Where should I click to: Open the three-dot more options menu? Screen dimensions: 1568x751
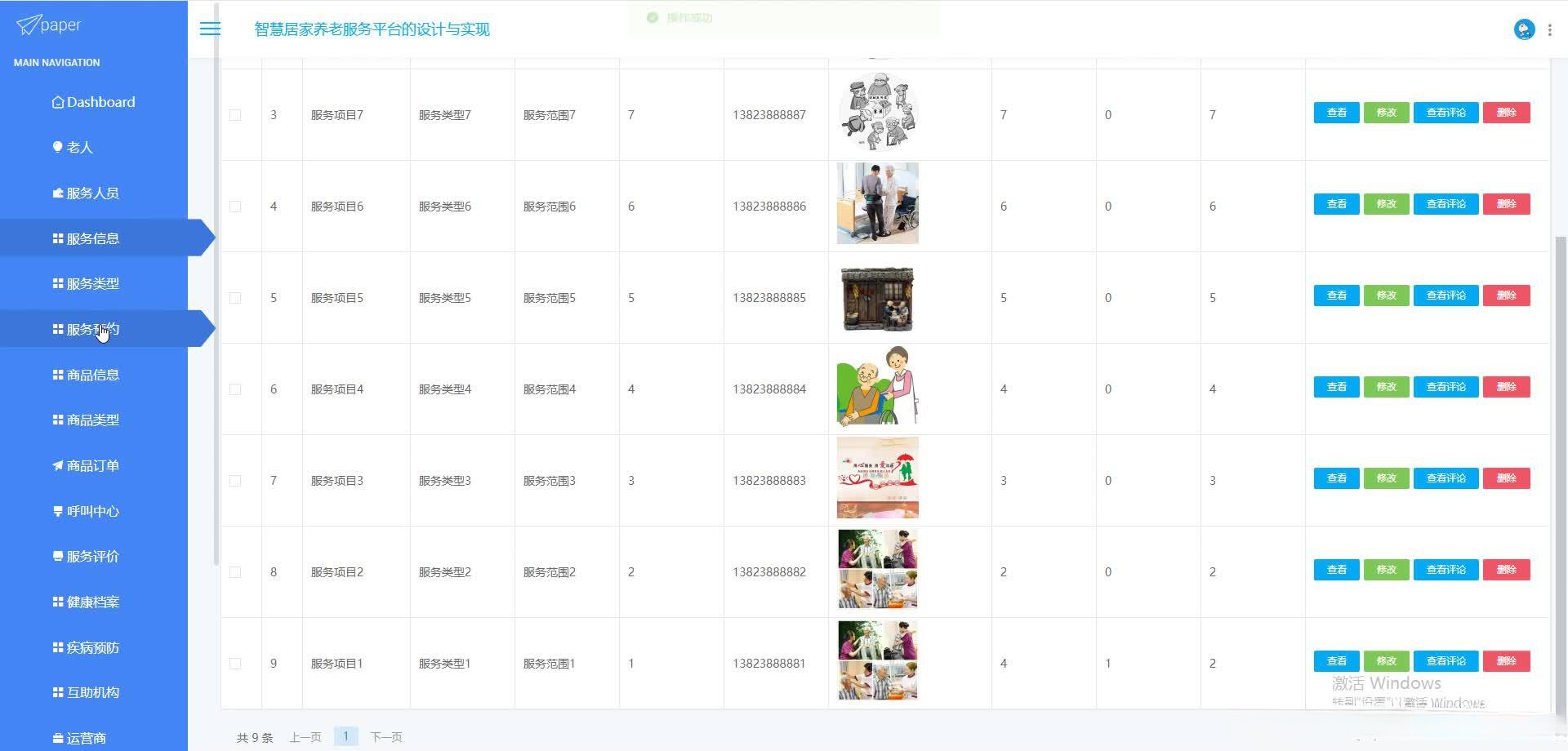point(1550,29)
